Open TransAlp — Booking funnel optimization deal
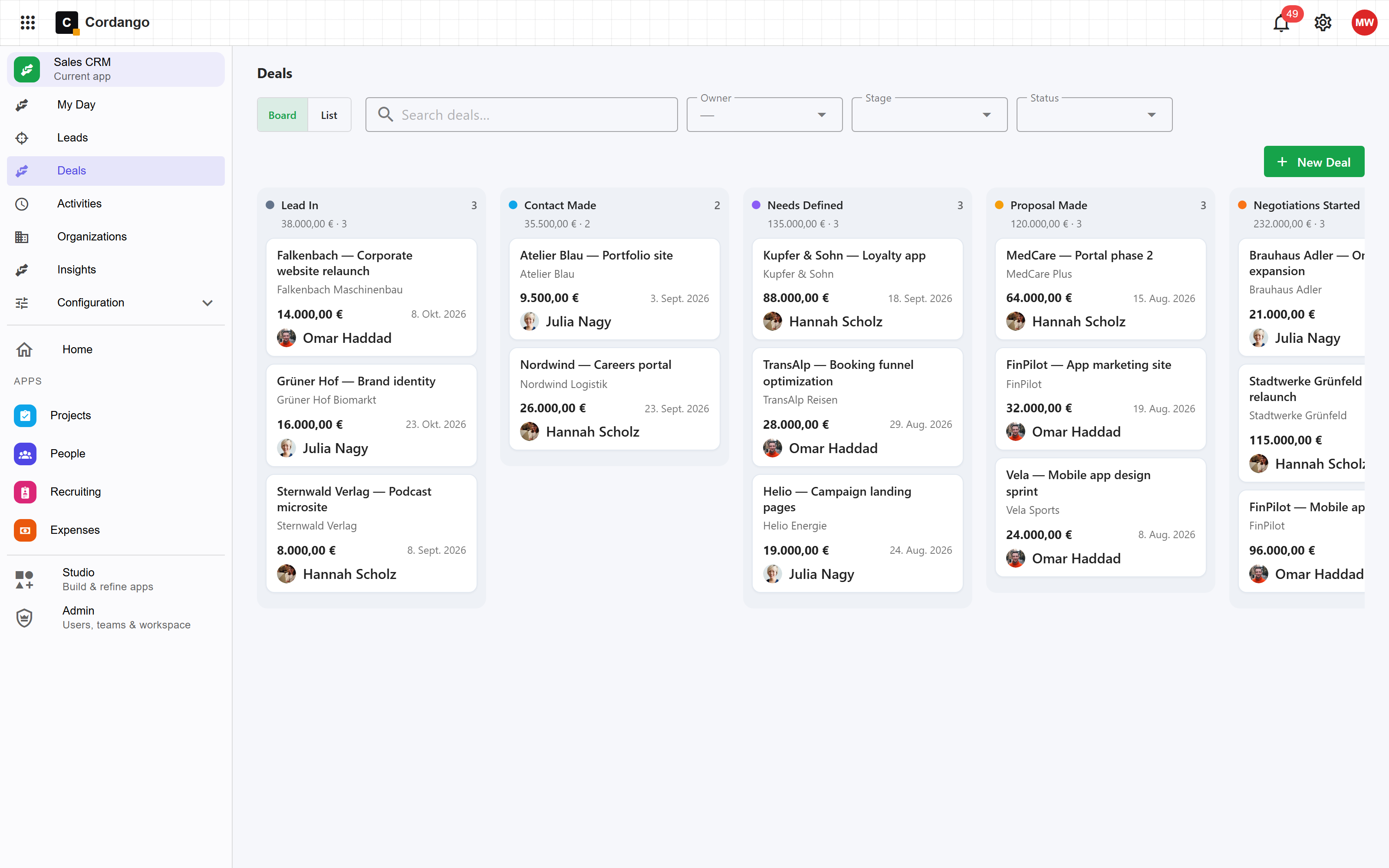 tap(857, 407)
